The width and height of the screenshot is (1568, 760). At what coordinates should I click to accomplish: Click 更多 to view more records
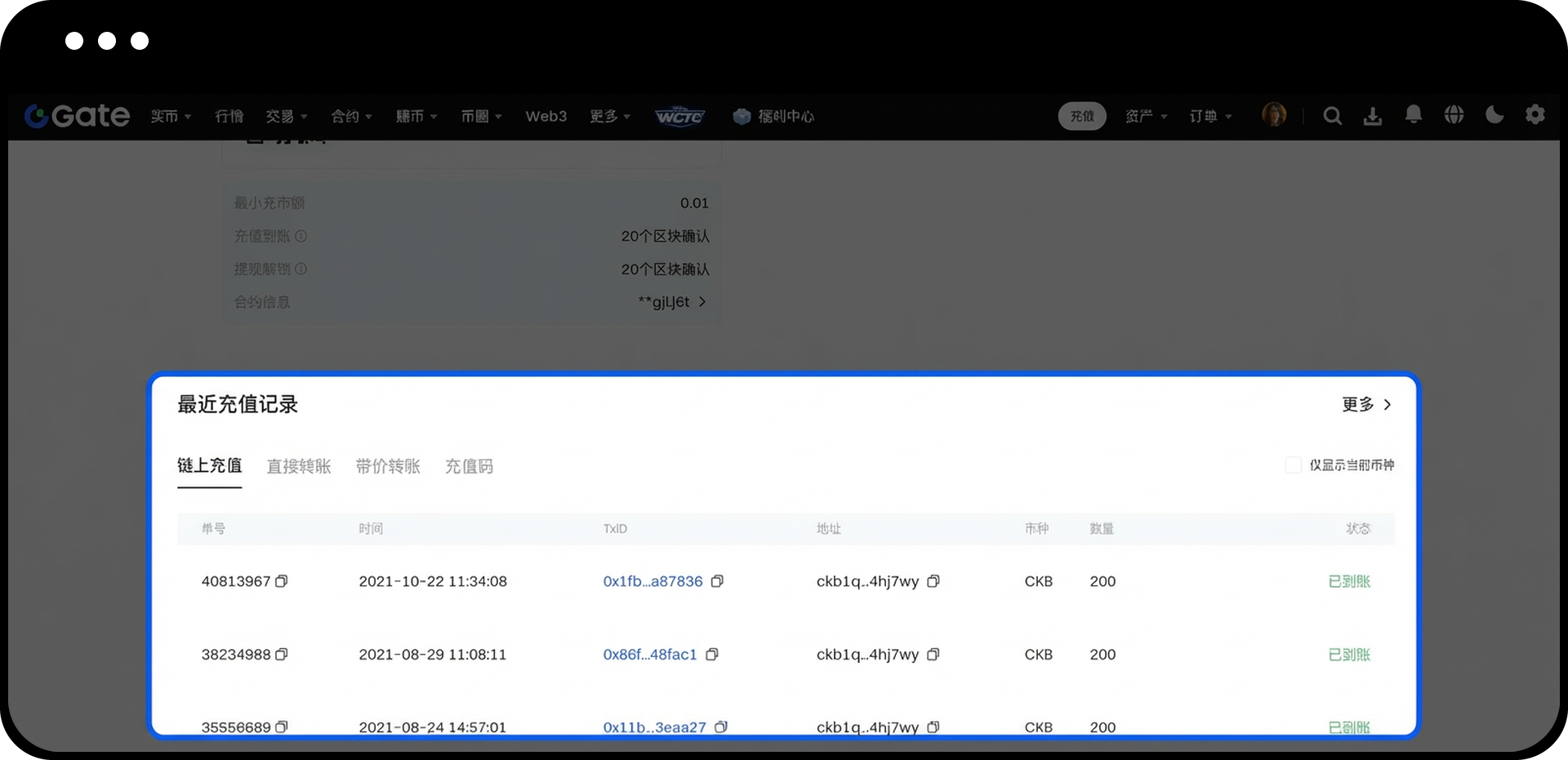[1366, 405]
